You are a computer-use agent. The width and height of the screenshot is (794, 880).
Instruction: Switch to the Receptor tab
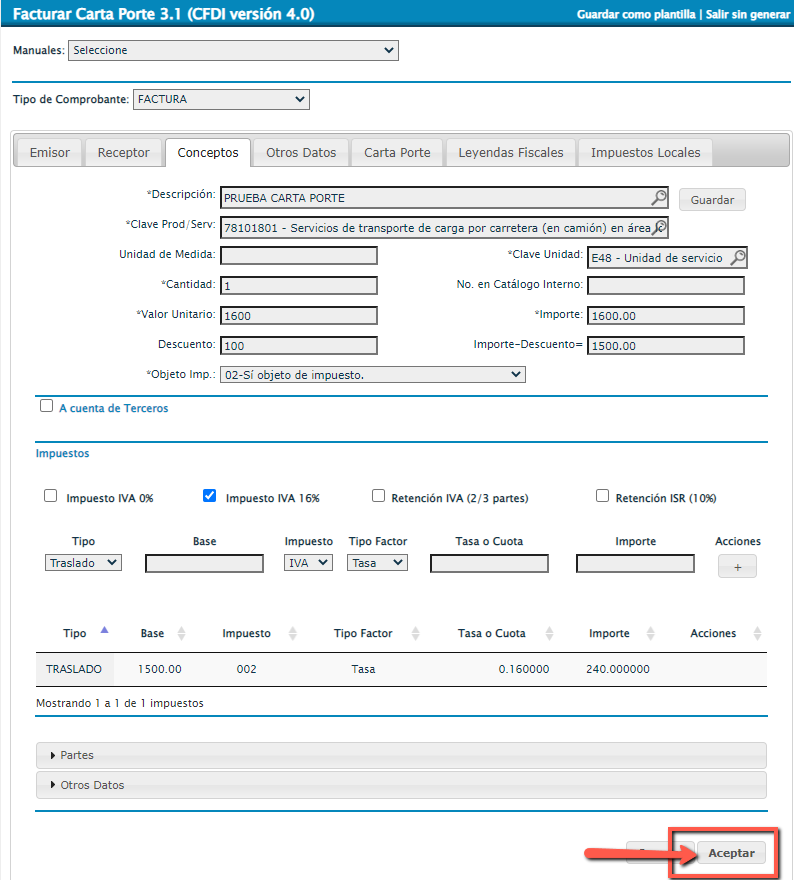point(123,153)
